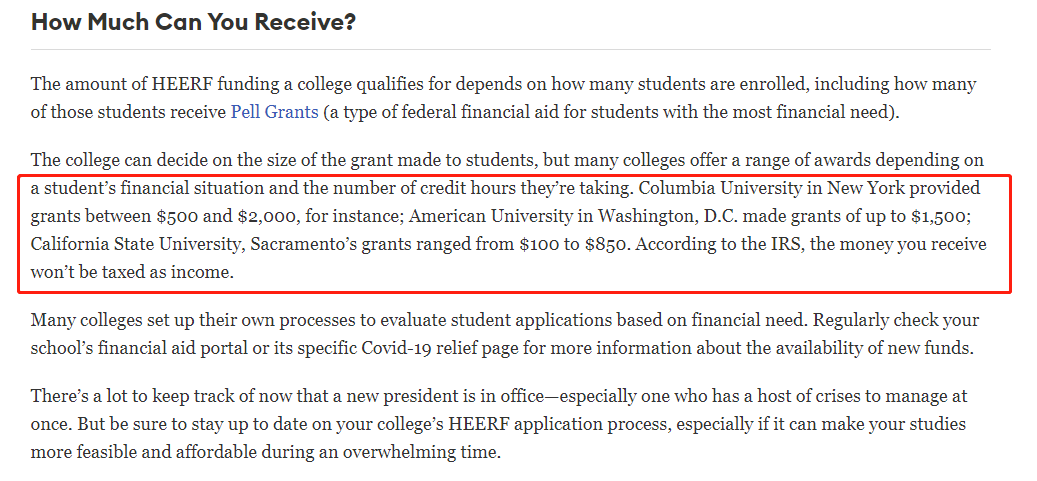Click the $850 figure

click(608, 245)
